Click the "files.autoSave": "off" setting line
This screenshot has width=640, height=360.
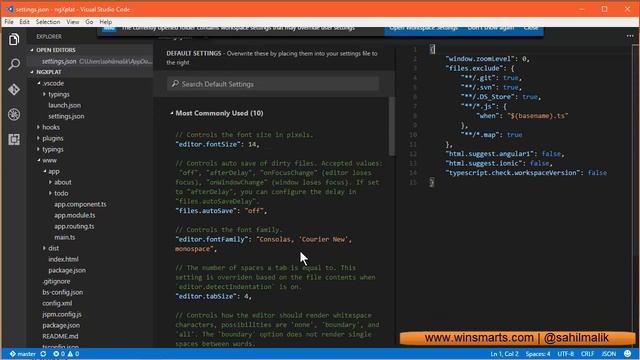(x=221, y=211)
